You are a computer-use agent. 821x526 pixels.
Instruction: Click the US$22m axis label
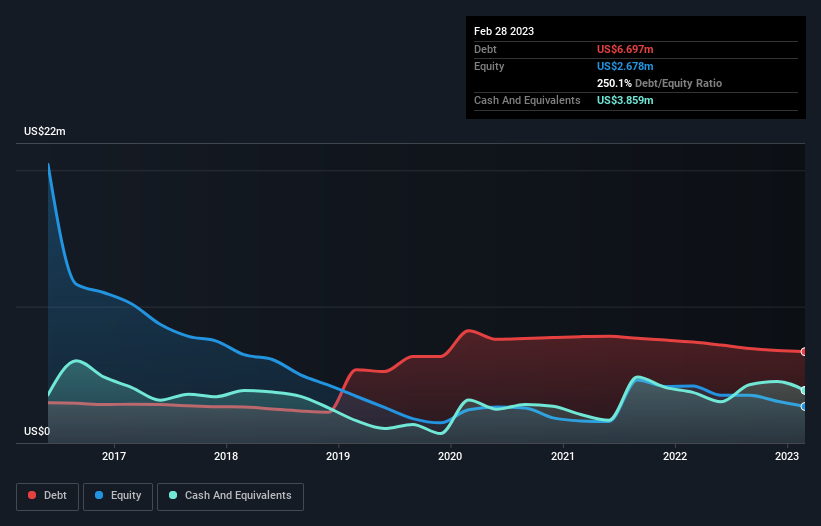coord(45,131)
